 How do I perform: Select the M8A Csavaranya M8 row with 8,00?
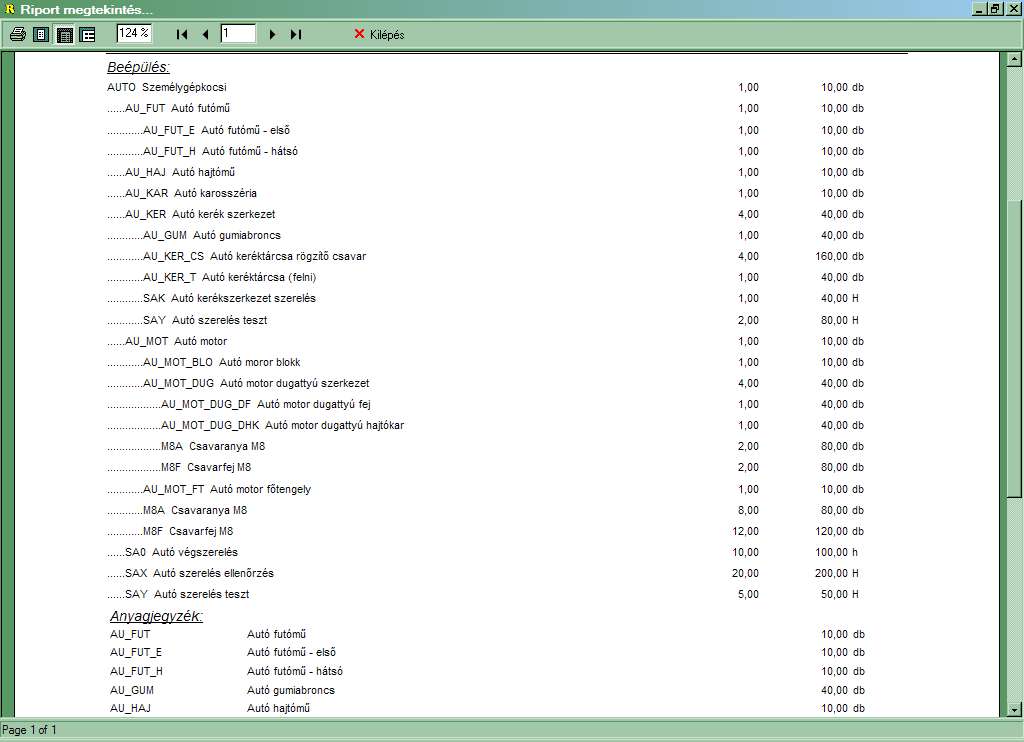pos(486,510)
